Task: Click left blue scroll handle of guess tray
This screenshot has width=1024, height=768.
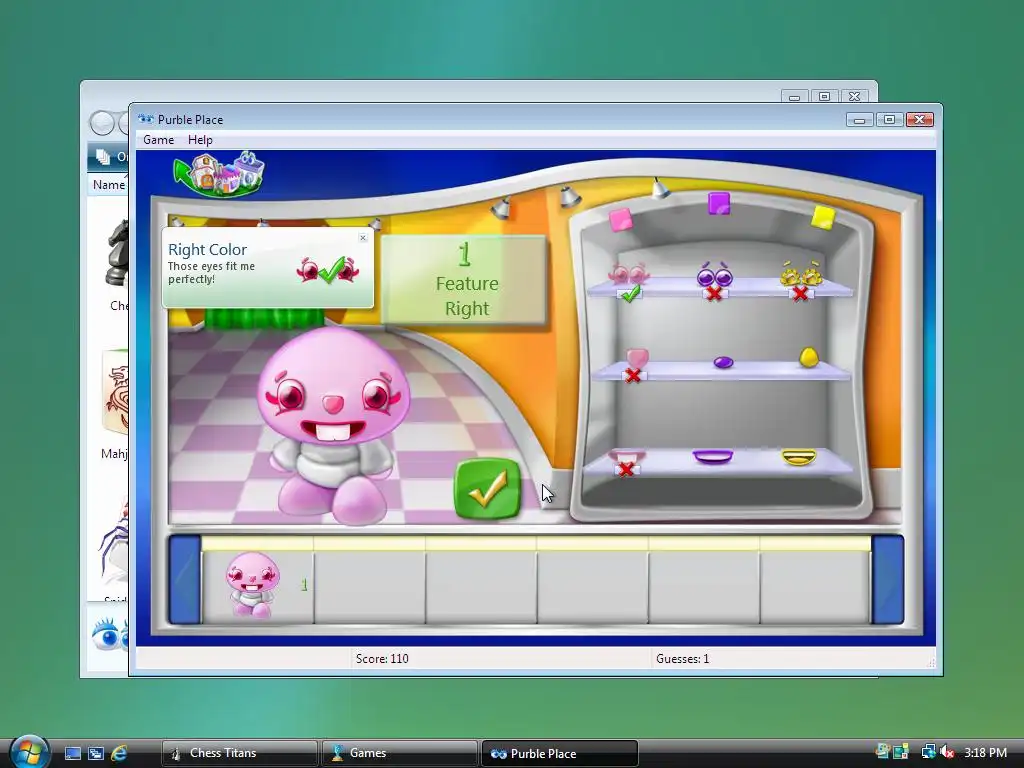Action: pos(185,579)
